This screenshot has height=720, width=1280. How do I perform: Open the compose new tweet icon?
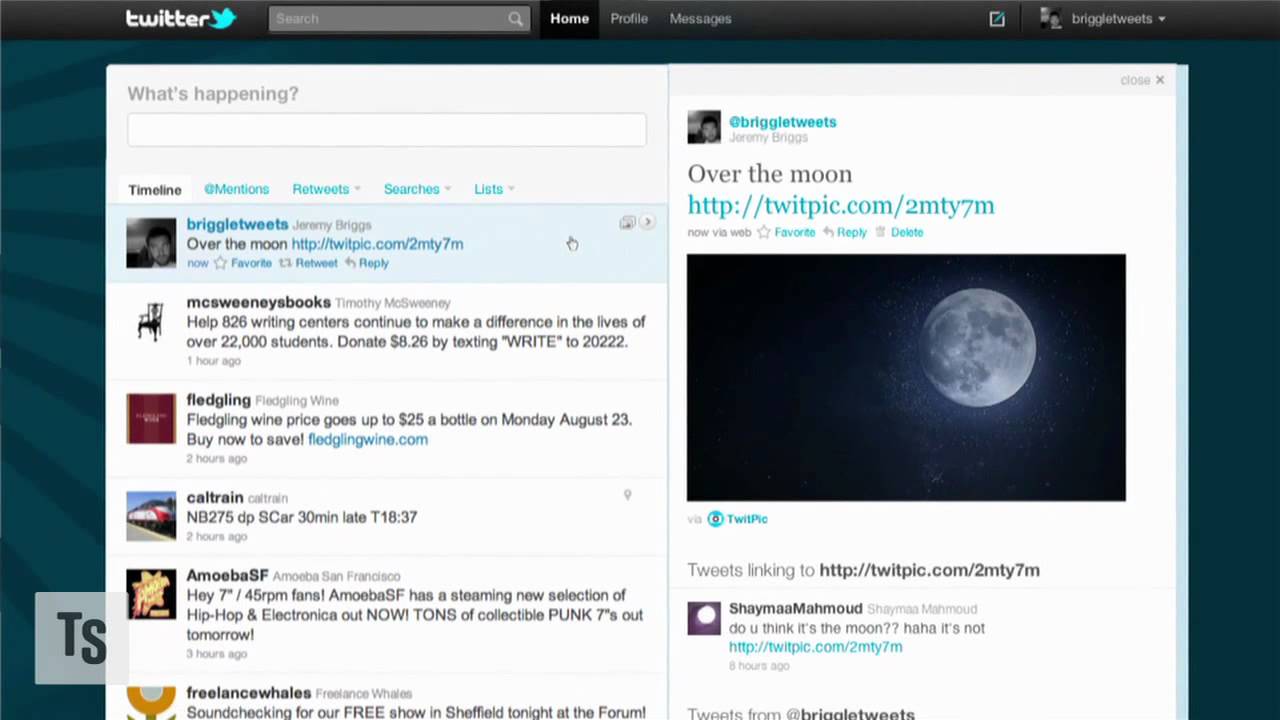(997, 19)
